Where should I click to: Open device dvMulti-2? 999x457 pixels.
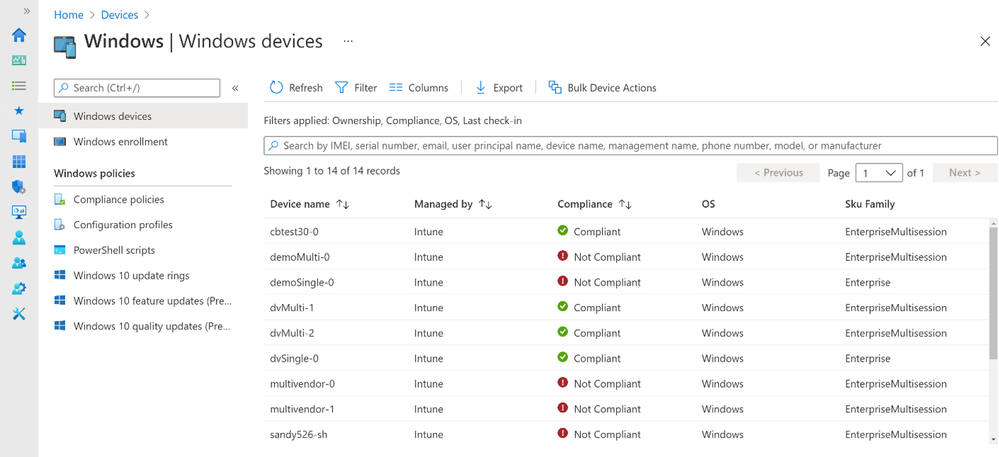292,333
